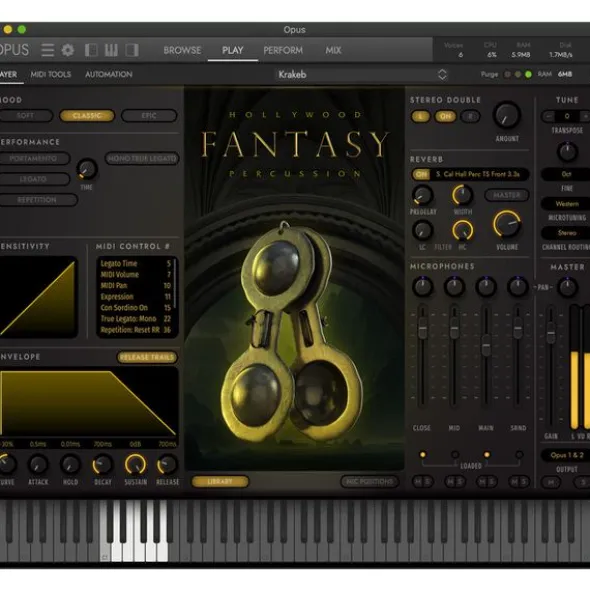
Task: Click the master Gain fader
Action: coord(551,332)
